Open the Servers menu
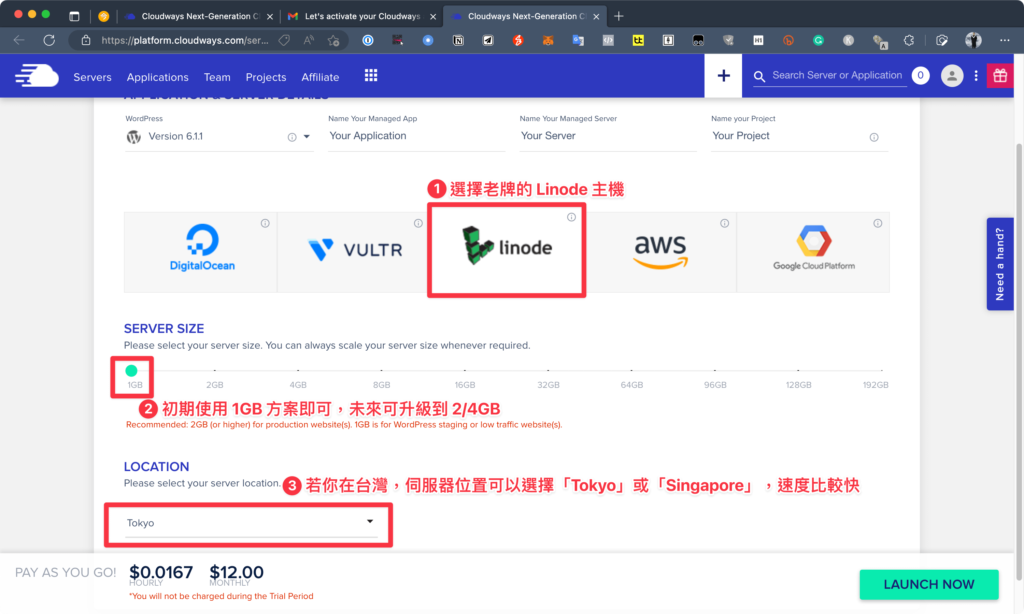Viewport: 1024px width, 614px height. coord(92,77)
